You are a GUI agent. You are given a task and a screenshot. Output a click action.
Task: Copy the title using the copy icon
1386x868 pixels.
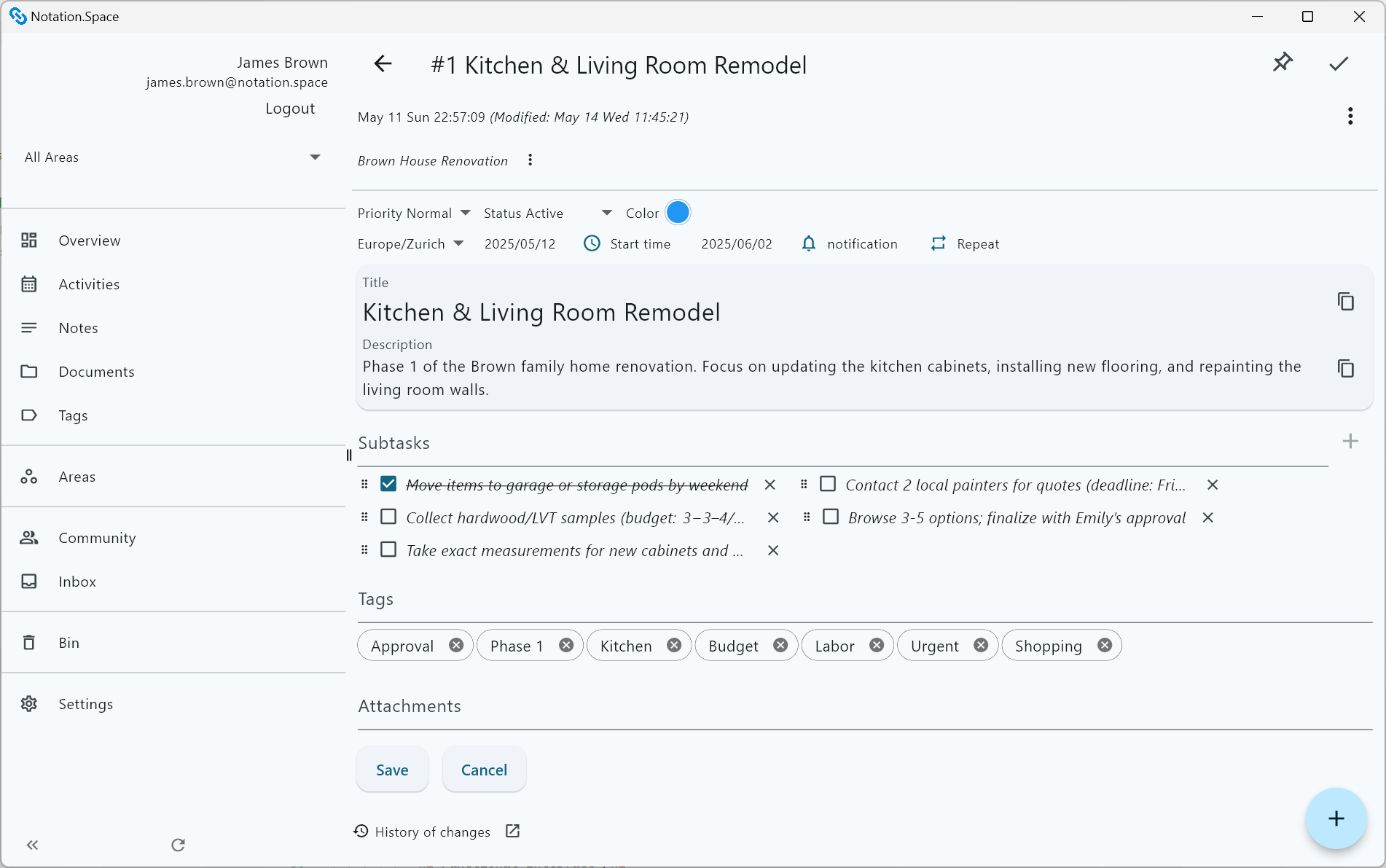(1346, 301)
